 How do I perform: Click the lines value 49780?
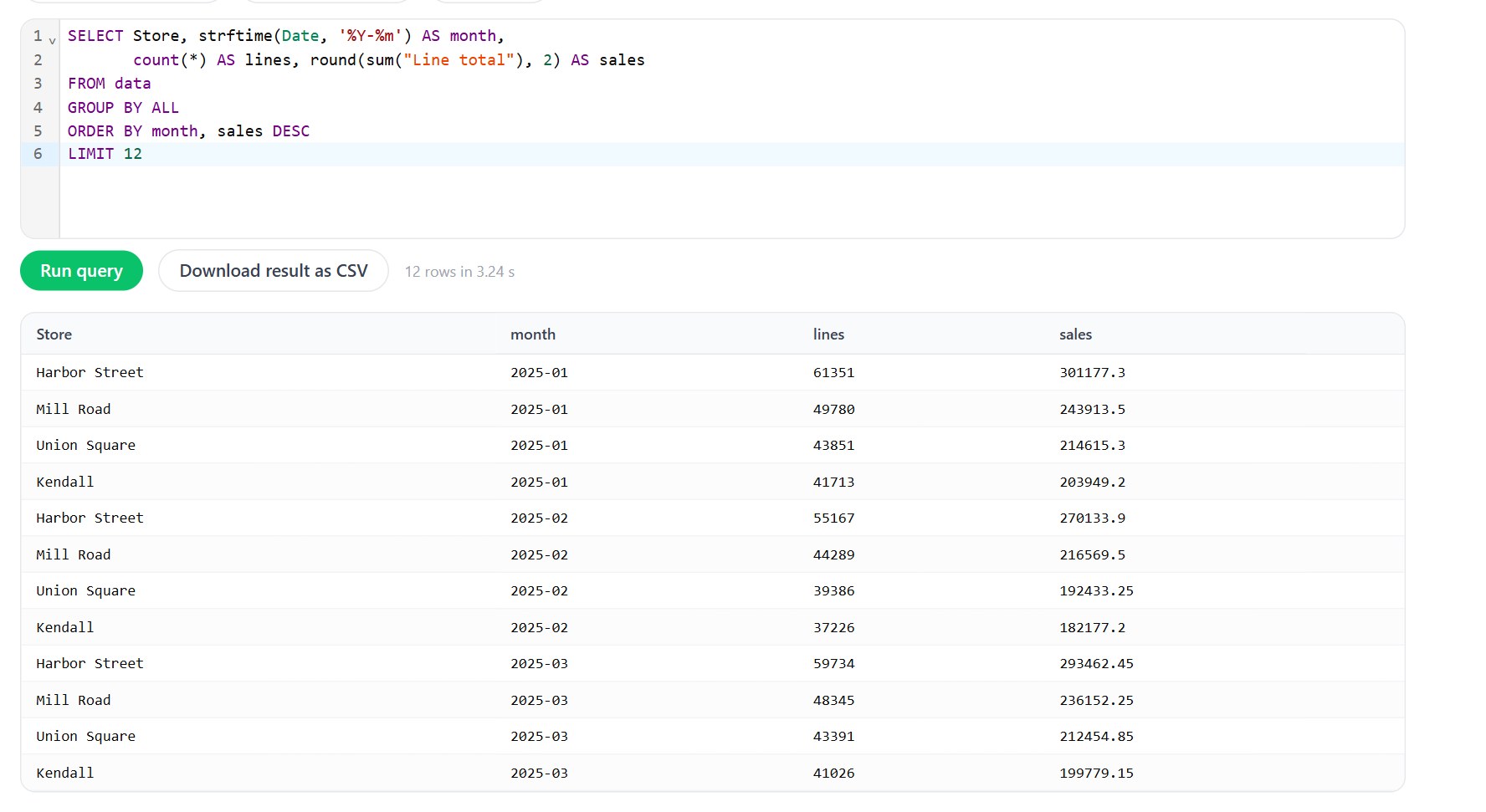click(833, 410)
